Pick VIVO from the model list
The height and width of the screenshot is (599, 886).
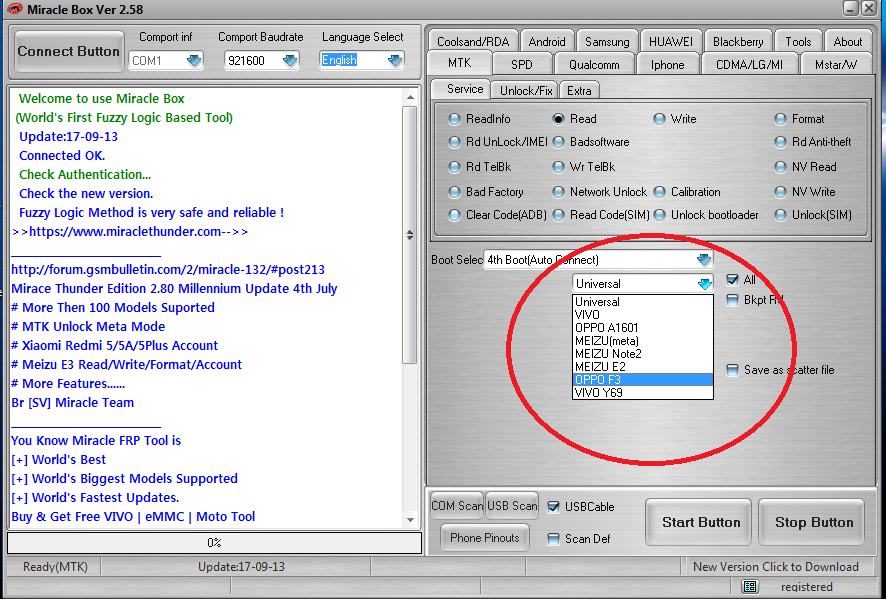click(642, 315)
